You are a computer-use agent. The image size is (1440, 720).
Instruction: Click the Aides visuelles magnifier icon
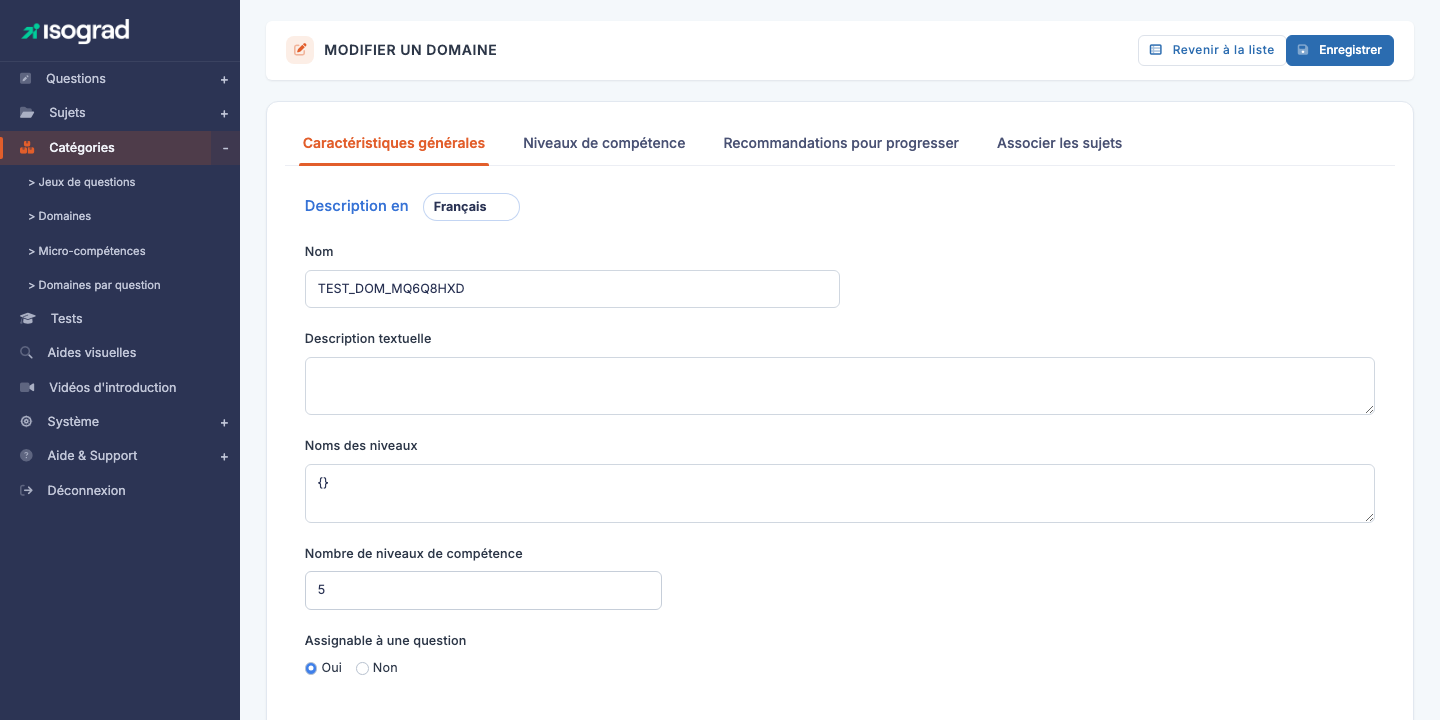[26, 353]
